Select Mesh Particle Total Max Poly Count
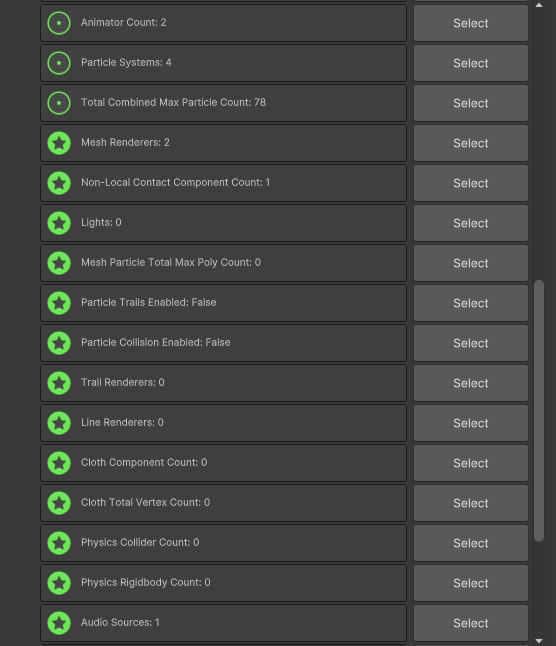 coord(471,263)
